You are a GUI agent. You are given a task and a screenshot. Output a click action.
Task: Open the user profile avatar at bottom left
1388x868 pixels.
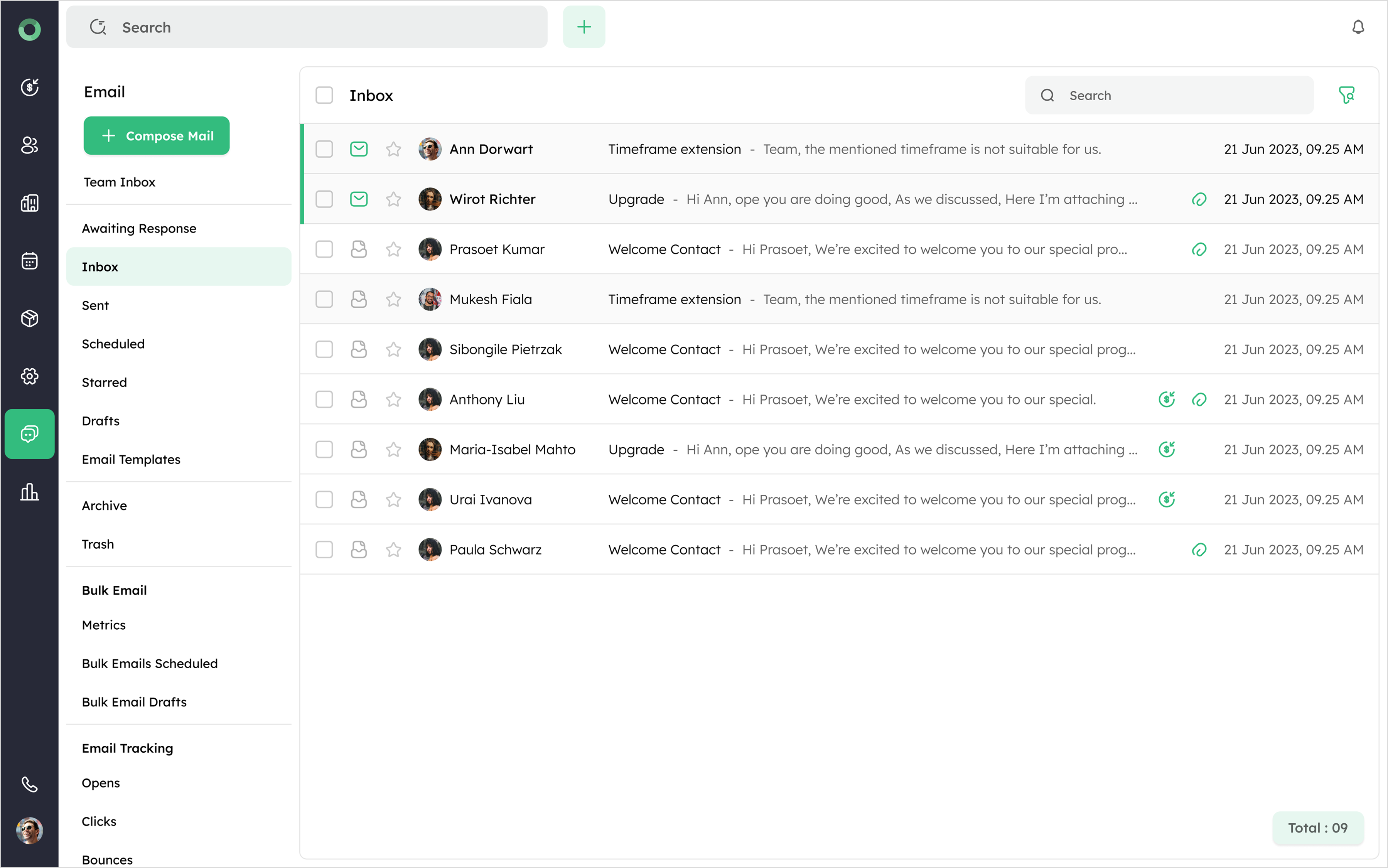[x=29, y=830]
